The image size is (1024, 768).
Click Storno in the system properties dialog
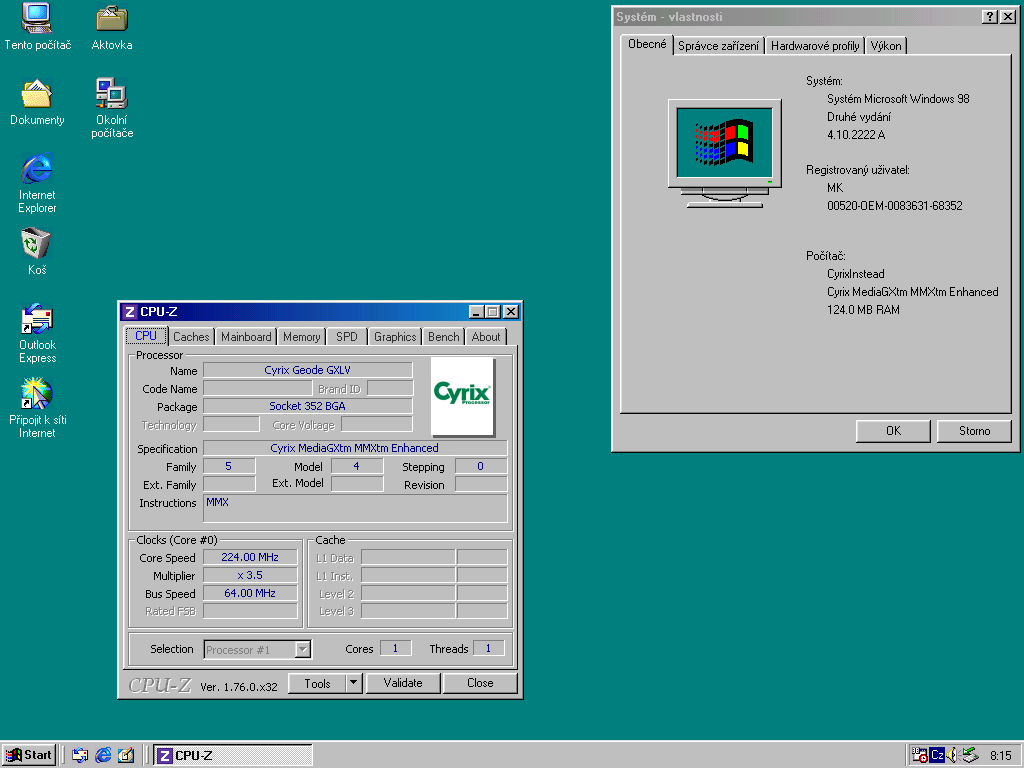tap(974, 431)
